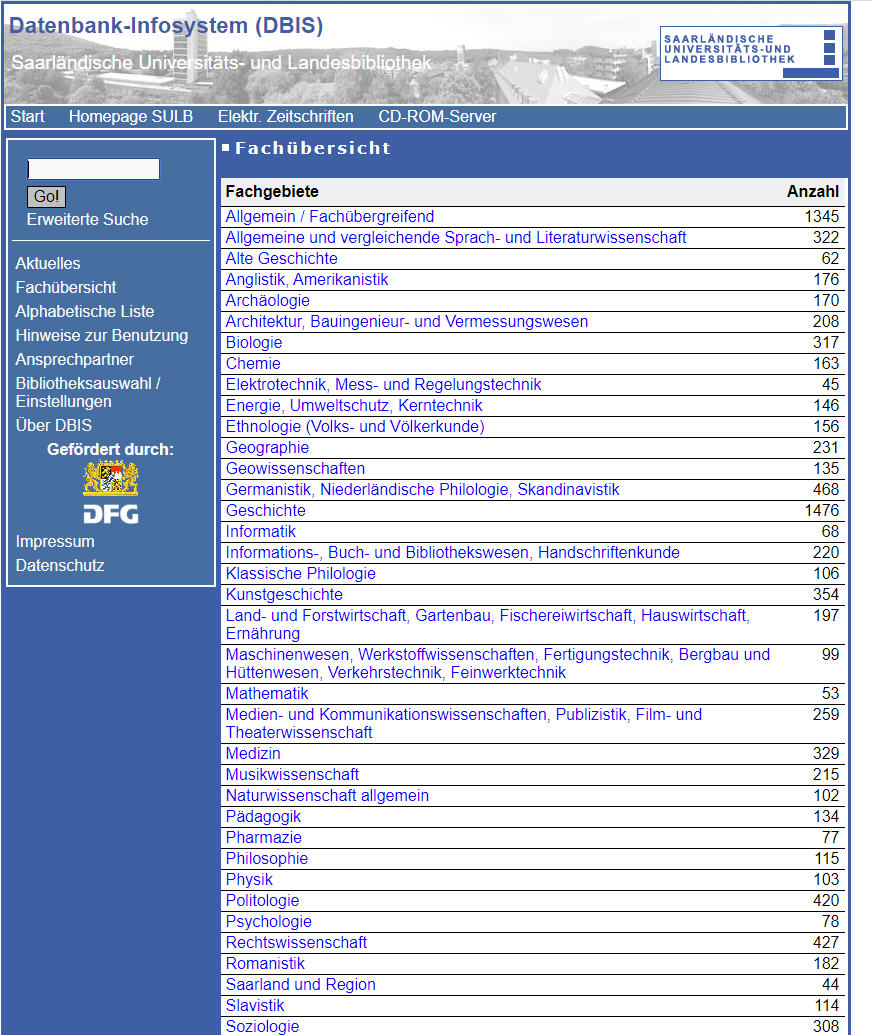Click the Hinweise zur Benutzung link
Image resolution: width=872 pixels, height=1035 pixels.
click(102, 335)
